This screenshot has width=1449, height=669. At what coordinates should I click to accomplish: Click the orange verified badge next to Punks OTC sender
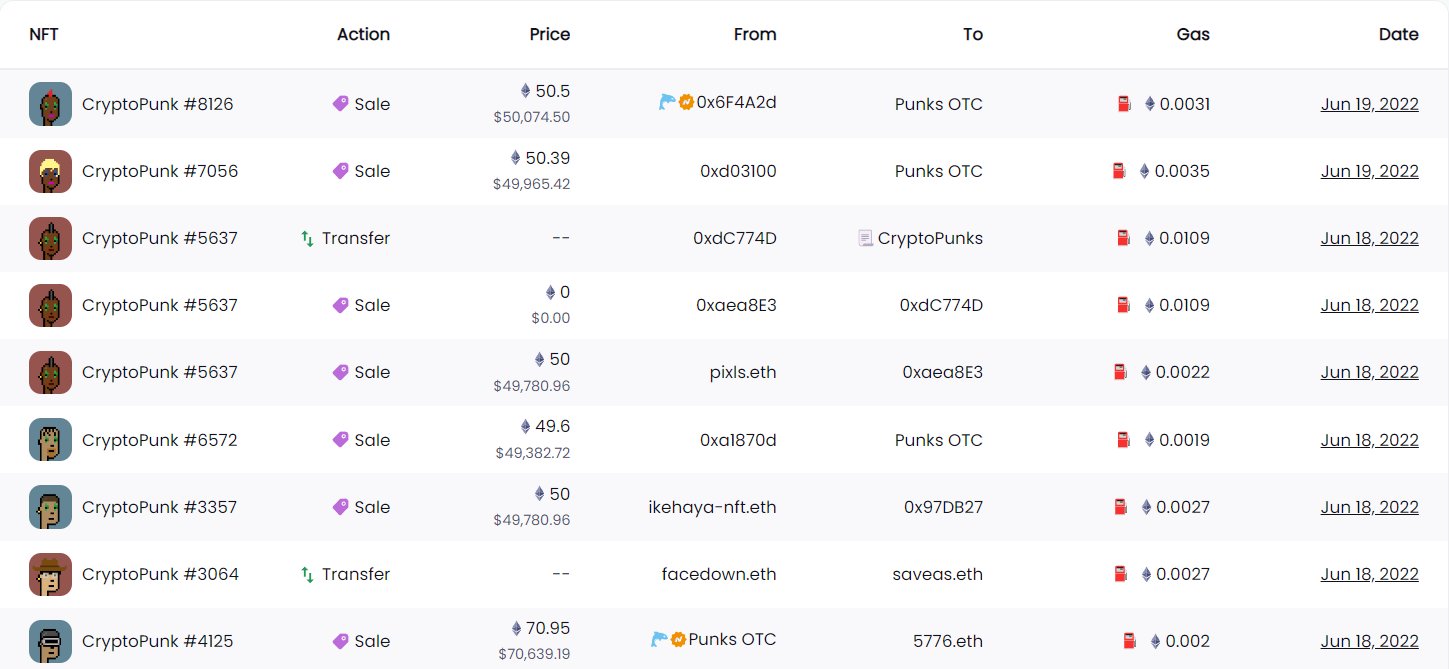pyautogui.click(x=678, y=639)
